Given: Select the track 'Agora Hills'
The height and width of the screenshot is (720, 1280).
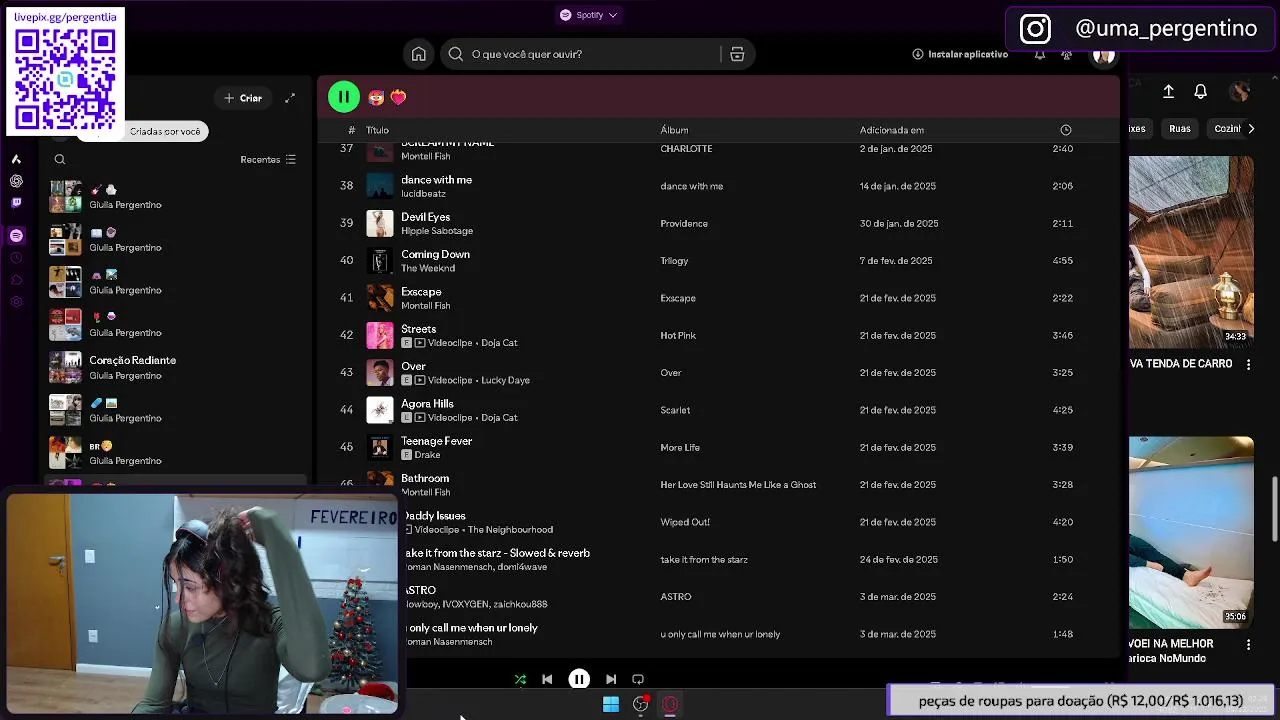Looking at the screenshot, I should 427,404.
